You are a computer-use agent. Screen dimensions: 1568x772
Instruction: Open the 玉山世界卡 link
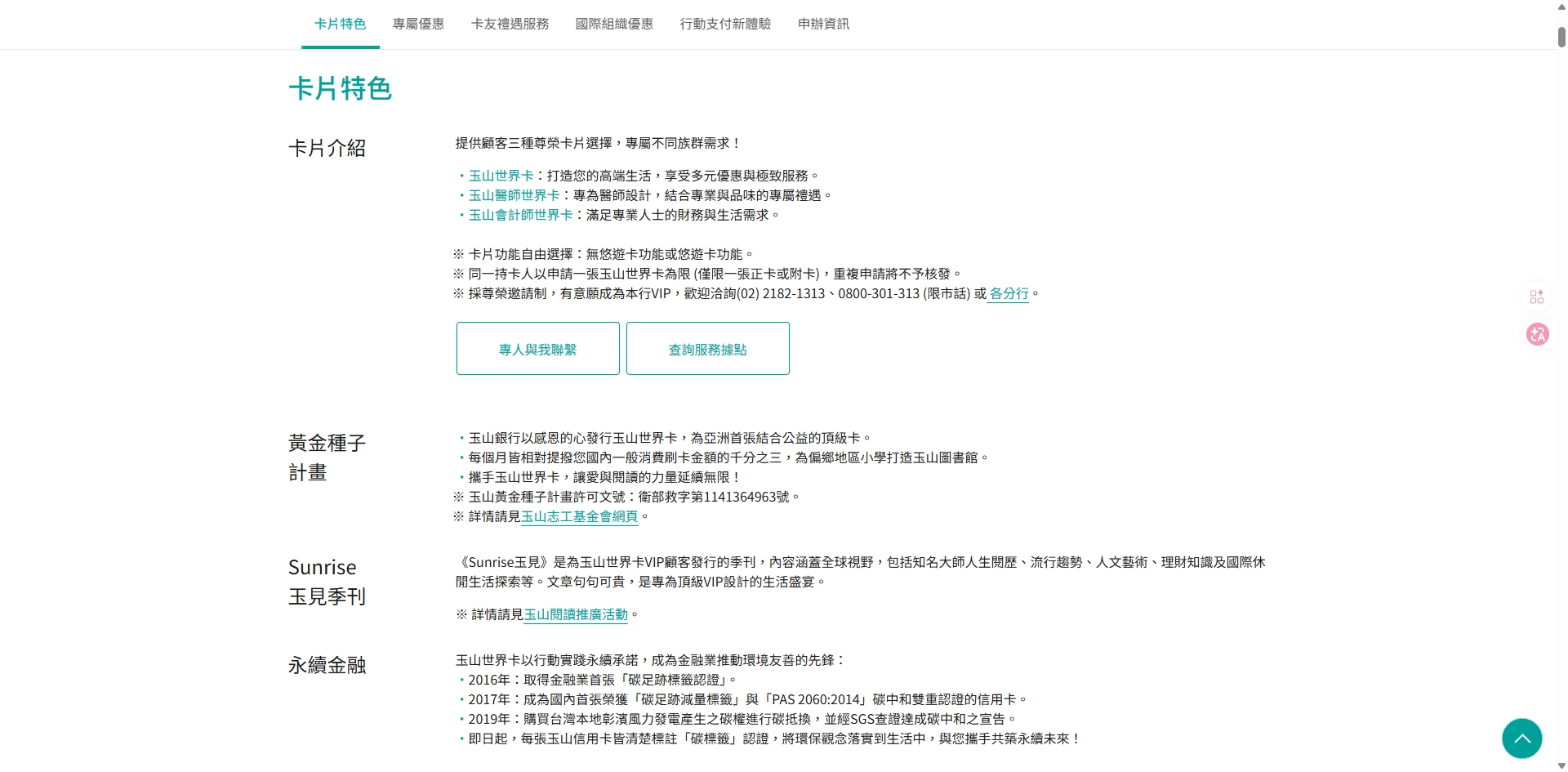point(501,176)
